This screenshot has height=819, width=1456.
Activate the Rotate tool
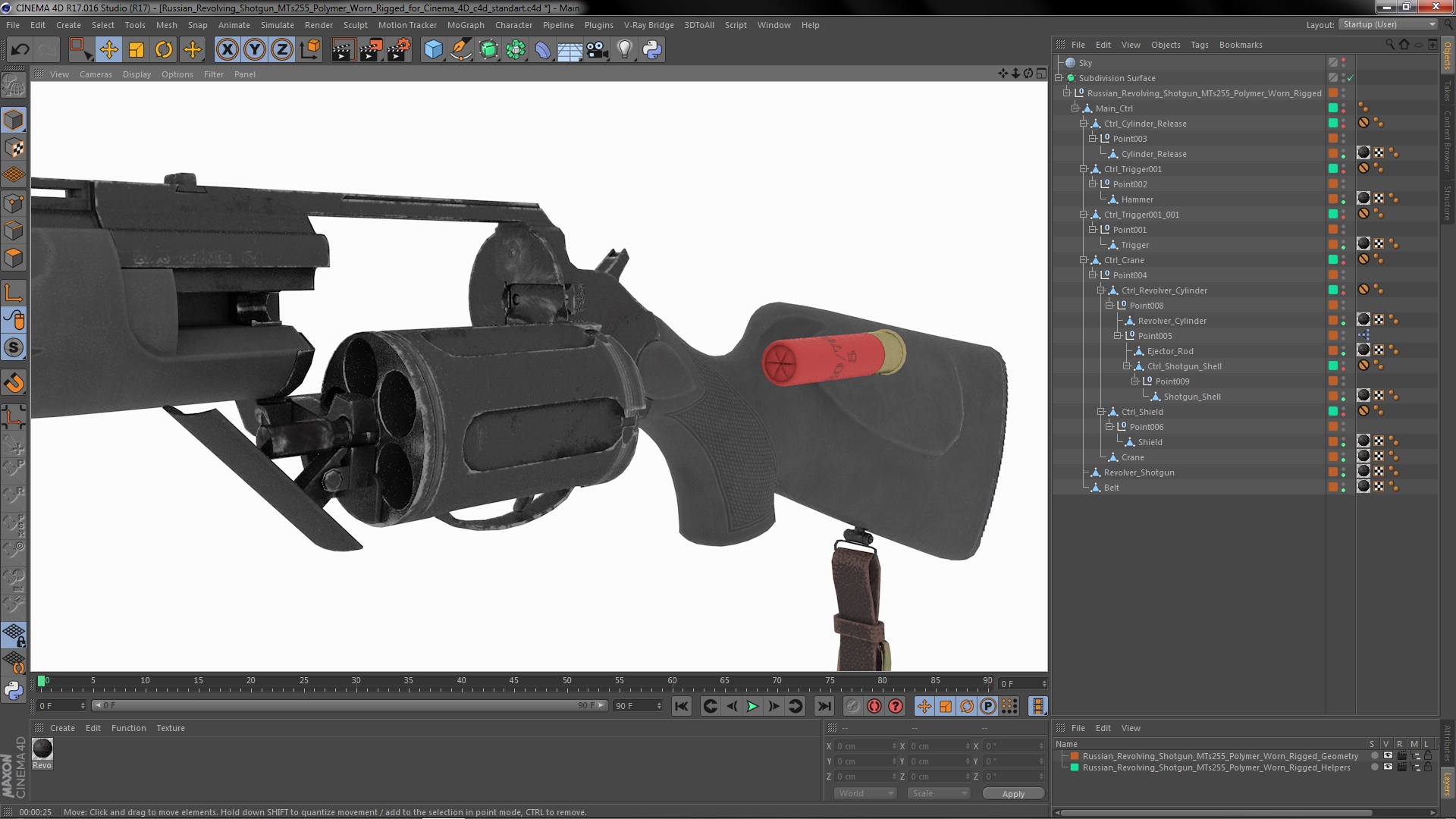pyautogui.click(x=164, y=50)
